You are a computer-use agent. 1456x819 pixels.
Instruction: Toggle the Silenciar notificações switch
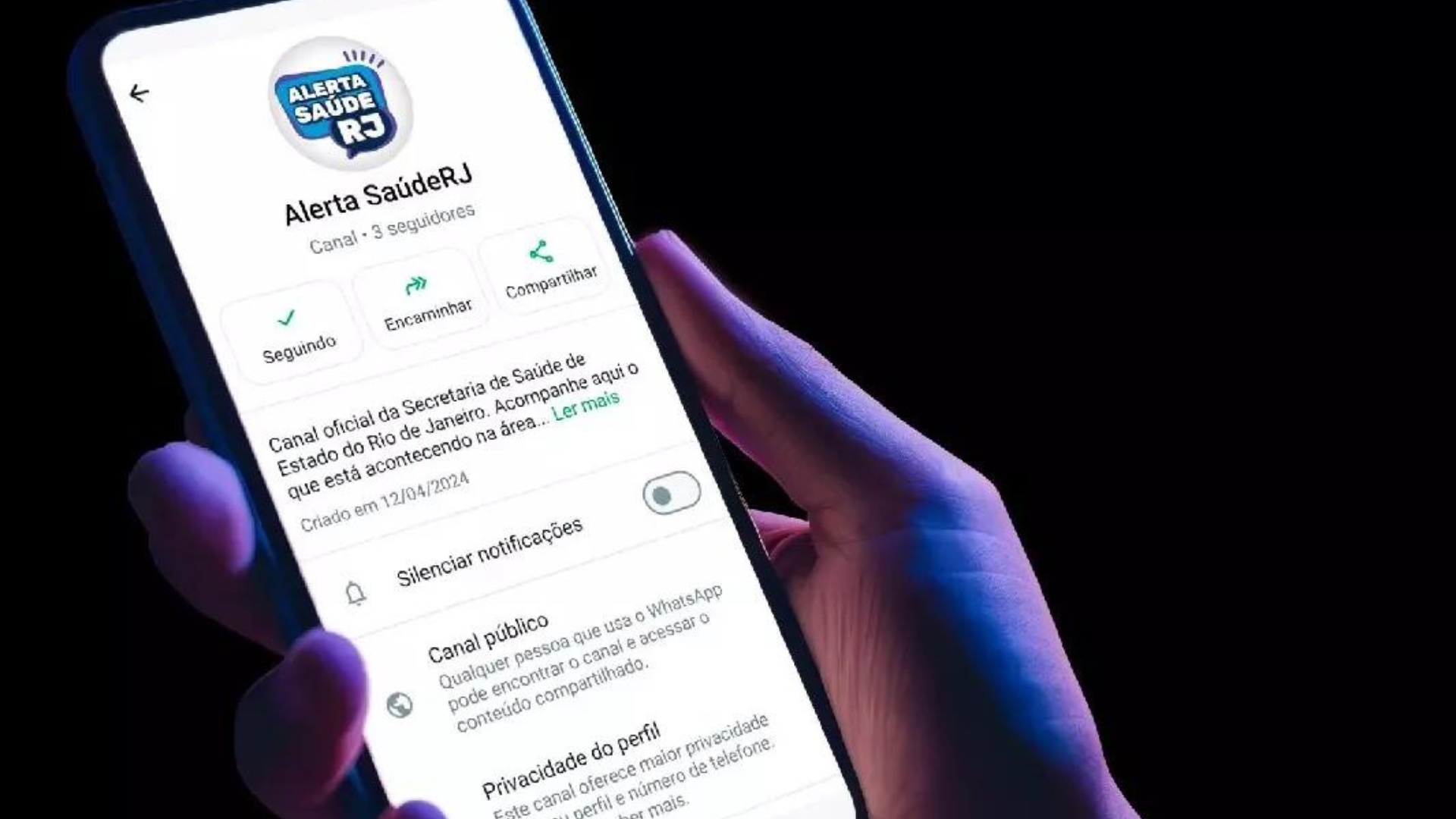[x=670, y=492]
